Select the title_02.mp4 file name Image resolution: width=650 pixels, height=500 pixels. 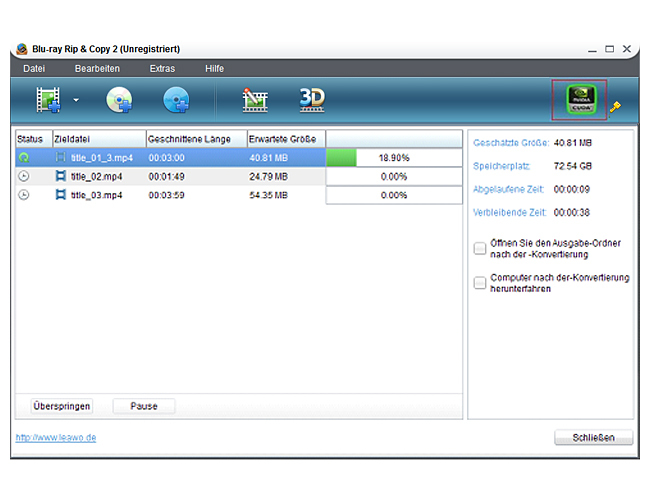(x=96, y=177)
